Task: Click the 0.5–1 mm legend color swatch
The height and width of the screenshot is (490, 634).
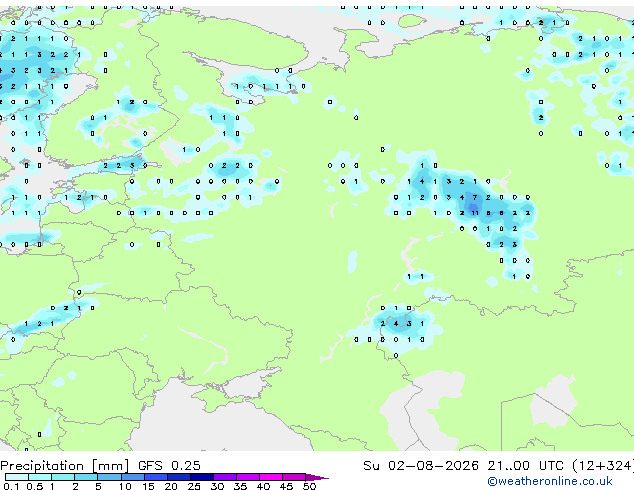Action: pyautogui.click(x=40, y=477)
